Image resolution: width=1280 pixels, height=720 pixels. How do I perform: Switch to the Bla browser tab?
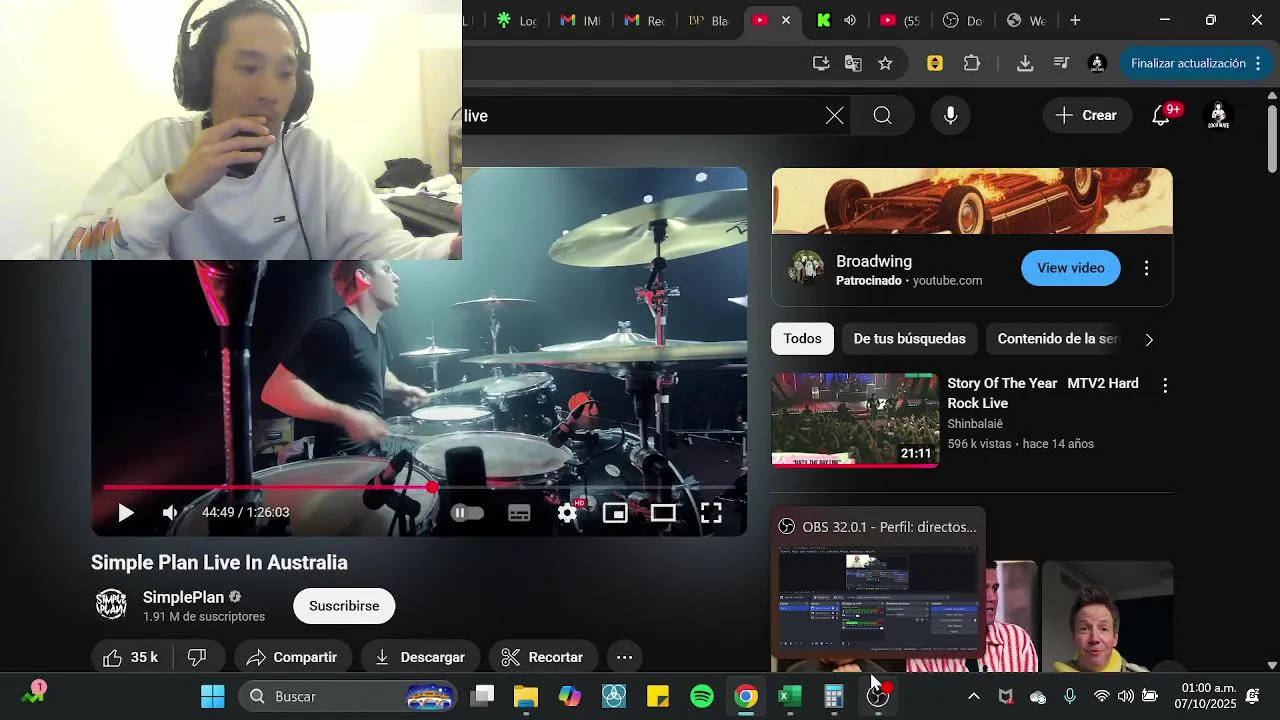pos(710,20)
